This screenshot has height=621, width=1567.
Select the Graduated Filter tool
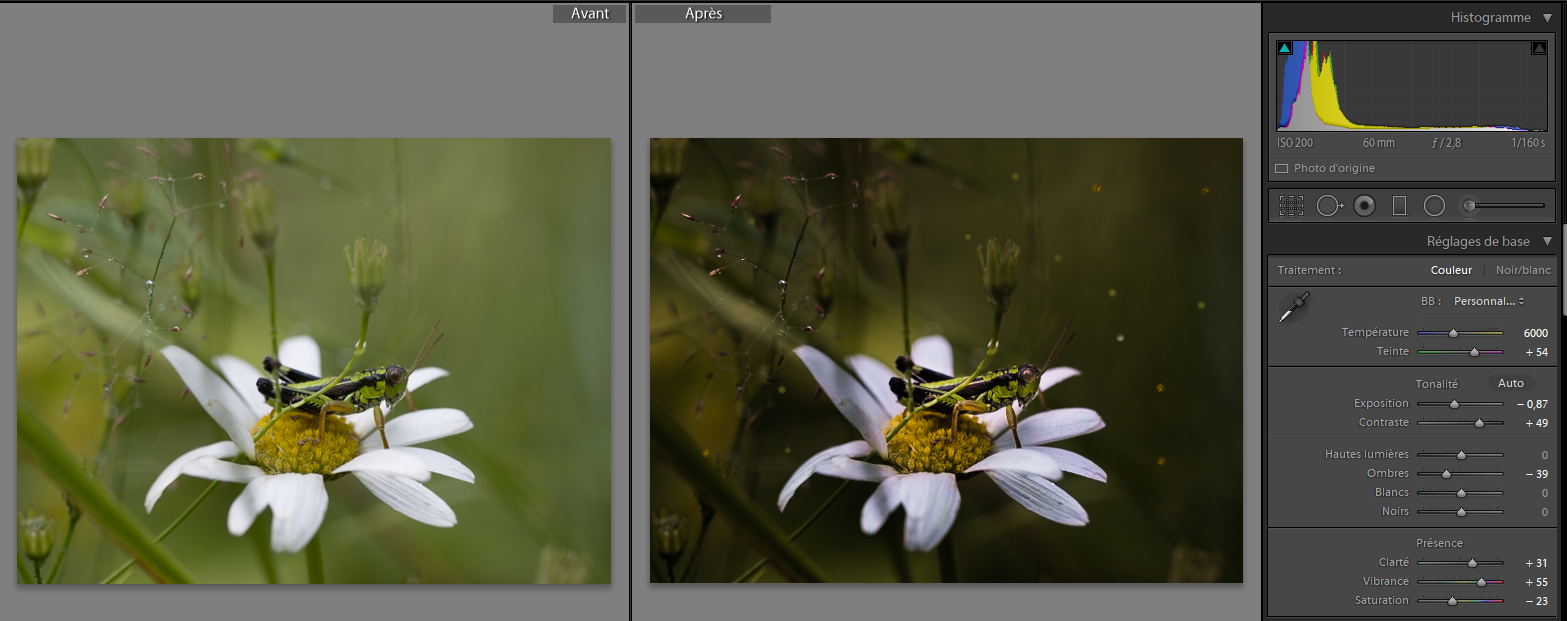[1399, 206]
